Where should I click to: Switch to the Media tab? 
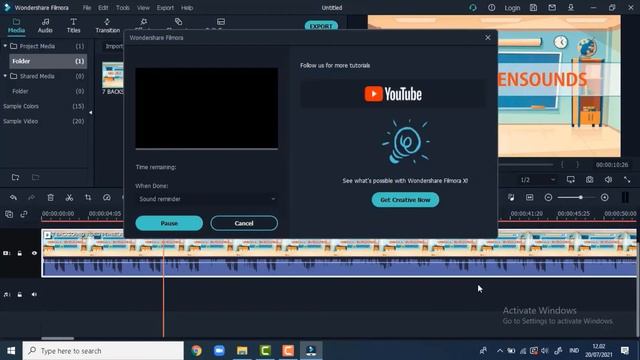pyautogui.click(x=16, y=25)
